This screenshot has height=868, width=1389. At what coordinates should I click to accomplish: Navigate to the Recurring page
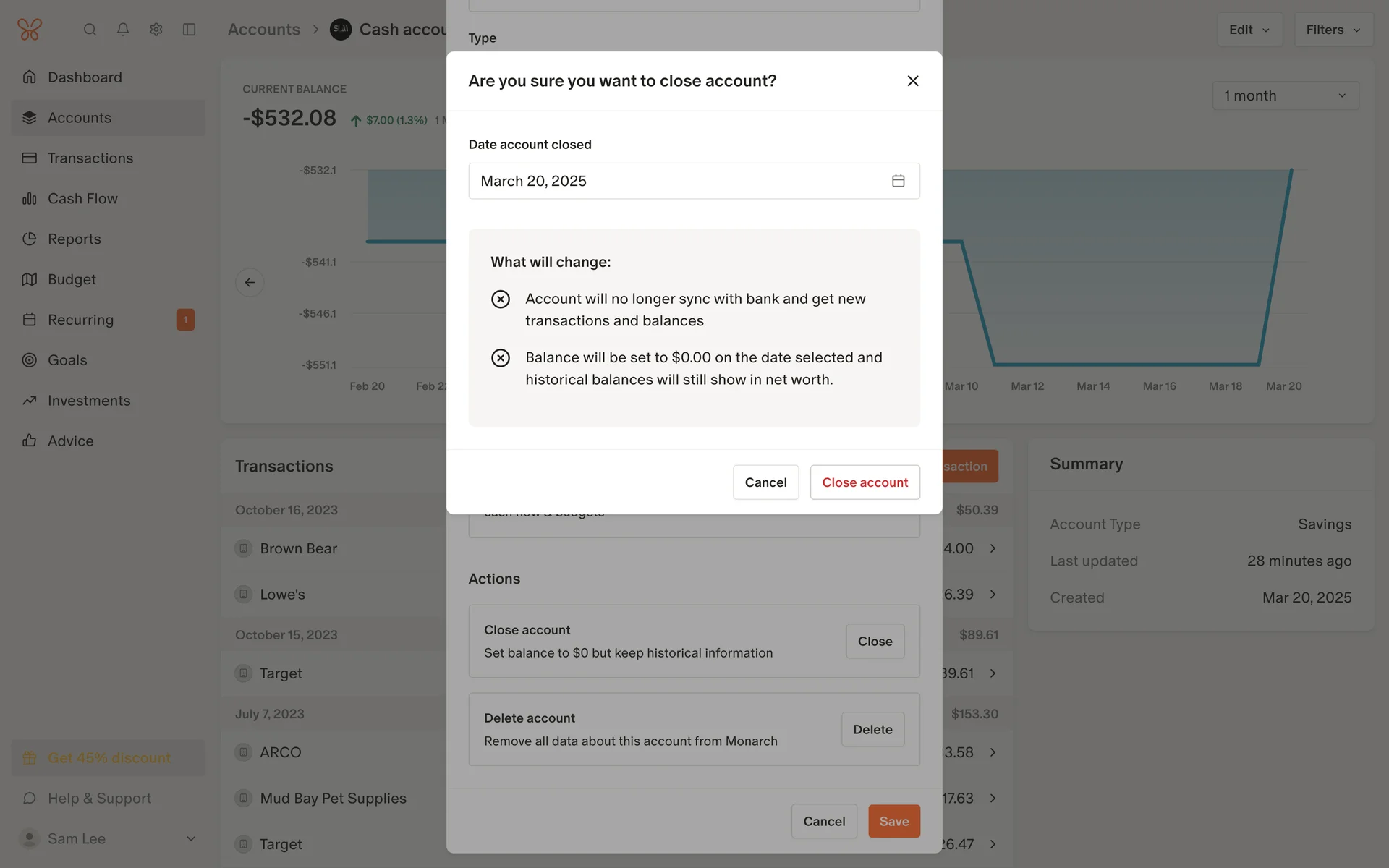tap(80, 320)
